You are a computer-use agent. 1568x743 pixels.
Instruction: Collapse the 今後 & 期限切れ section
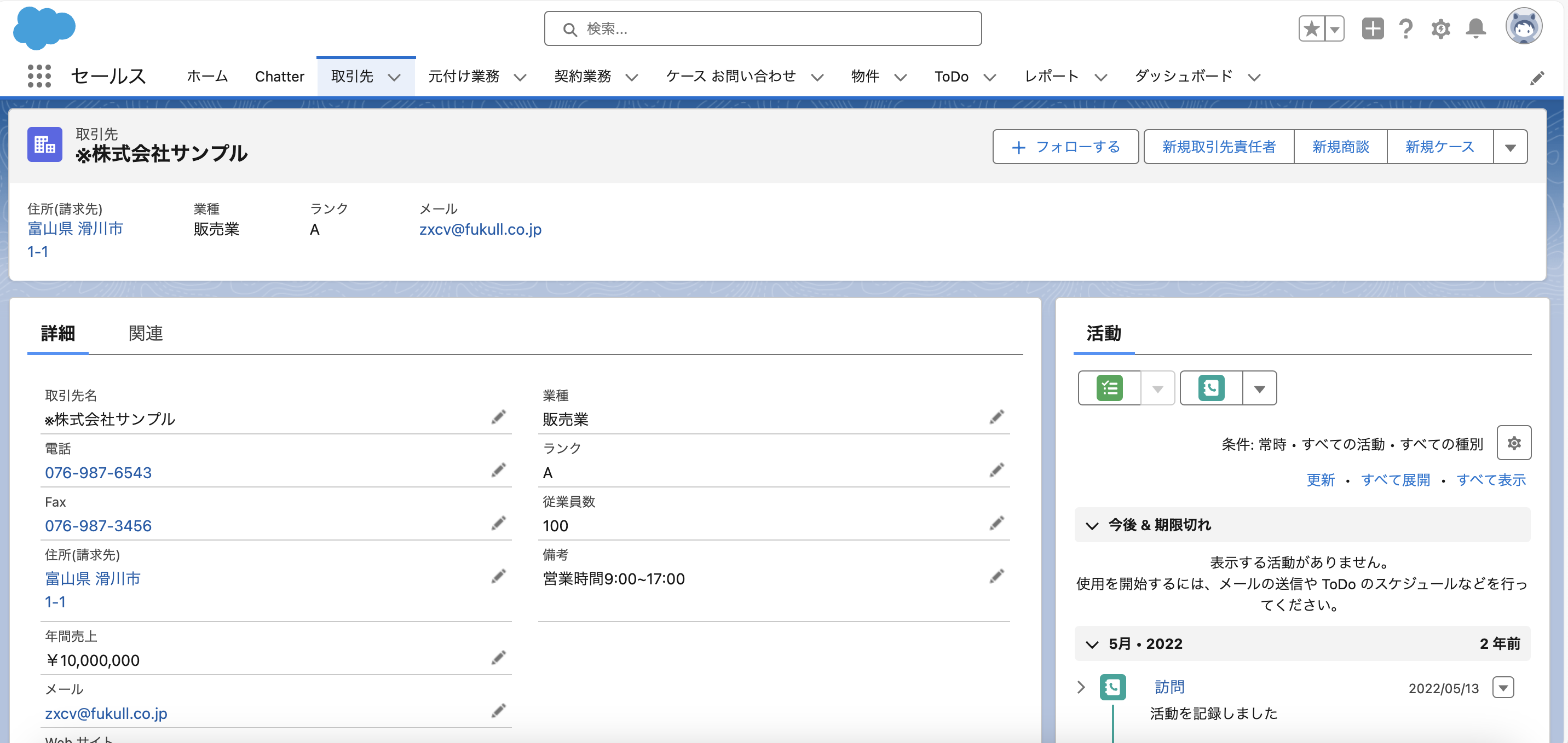1092,526
